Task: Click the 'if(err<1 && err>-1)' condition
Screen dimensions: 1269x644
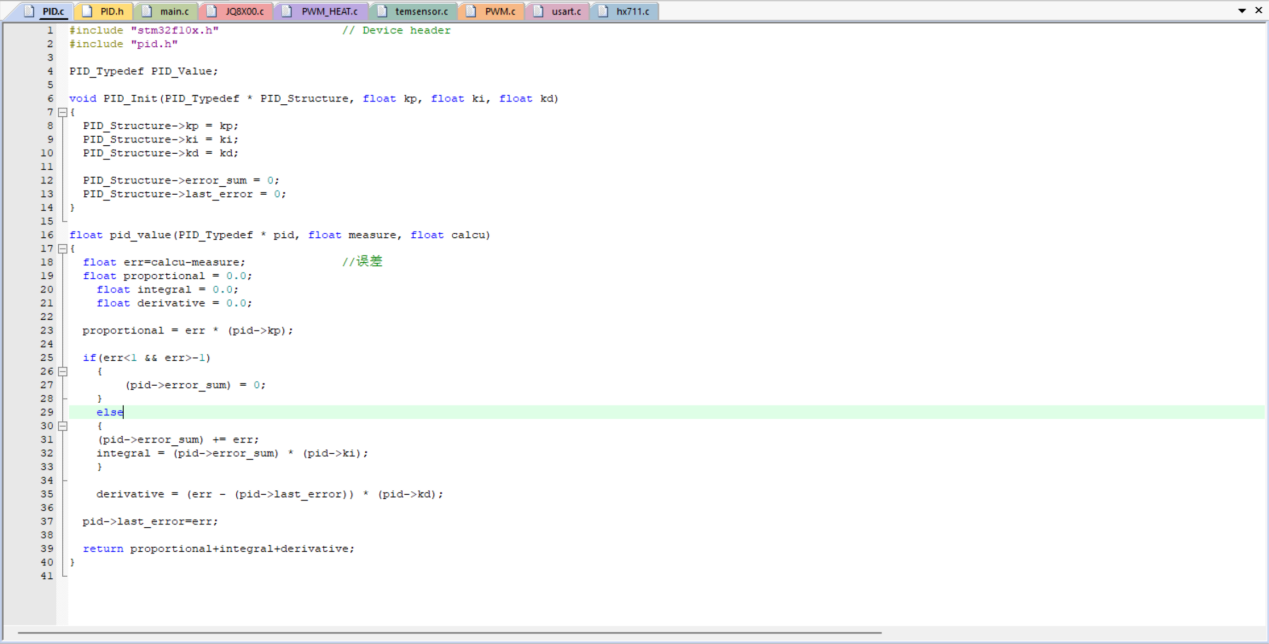Action: coord(147,358)
